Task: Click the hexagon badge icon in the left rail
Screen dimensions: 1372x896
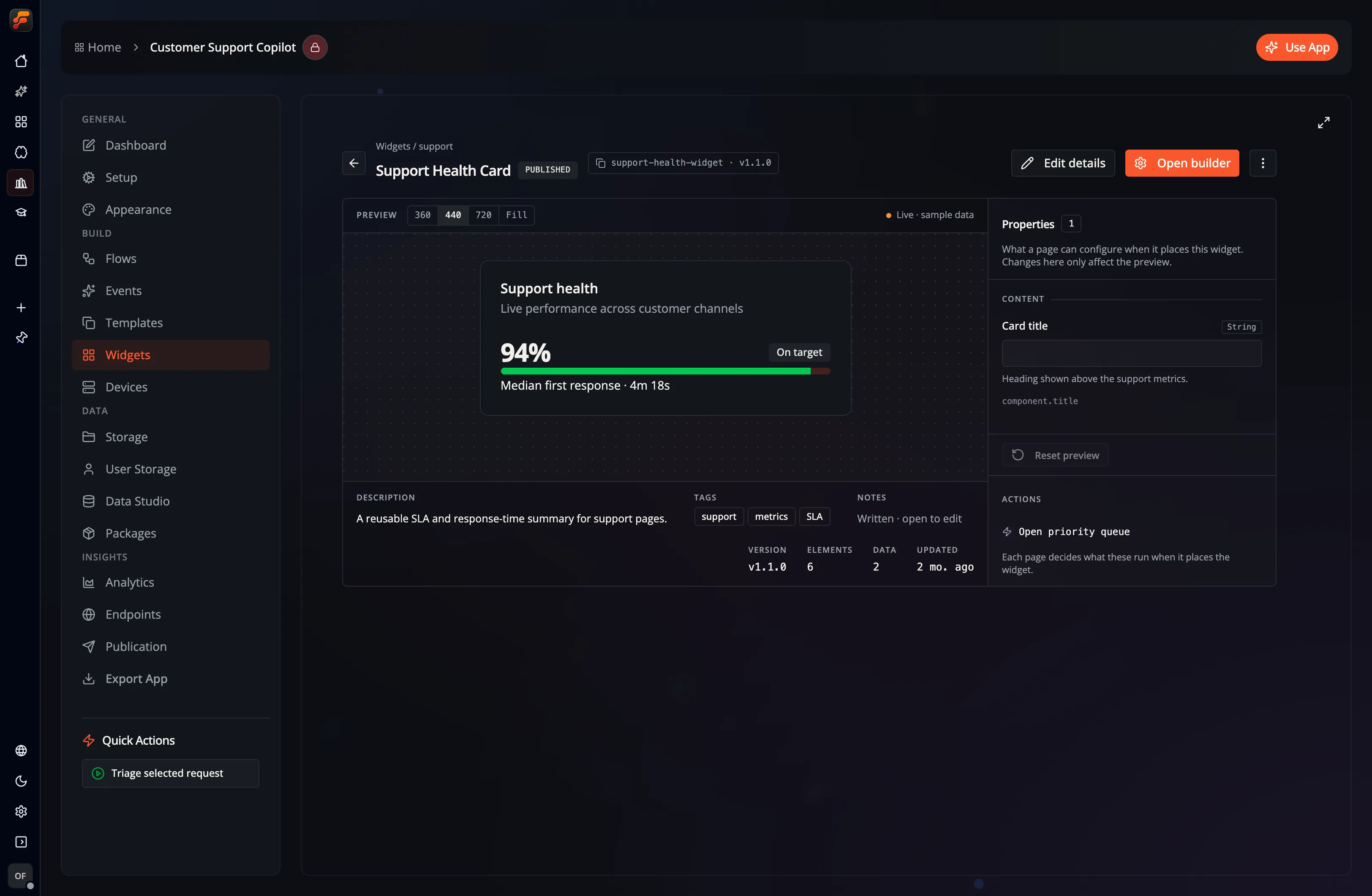Action: [x=21, y=152]
